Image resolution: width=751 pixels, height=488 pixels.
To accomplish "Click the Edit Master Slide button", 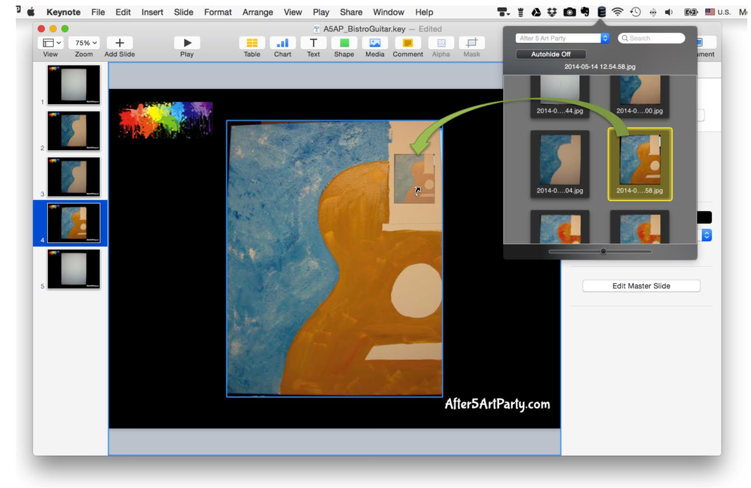I will point(641,286).
